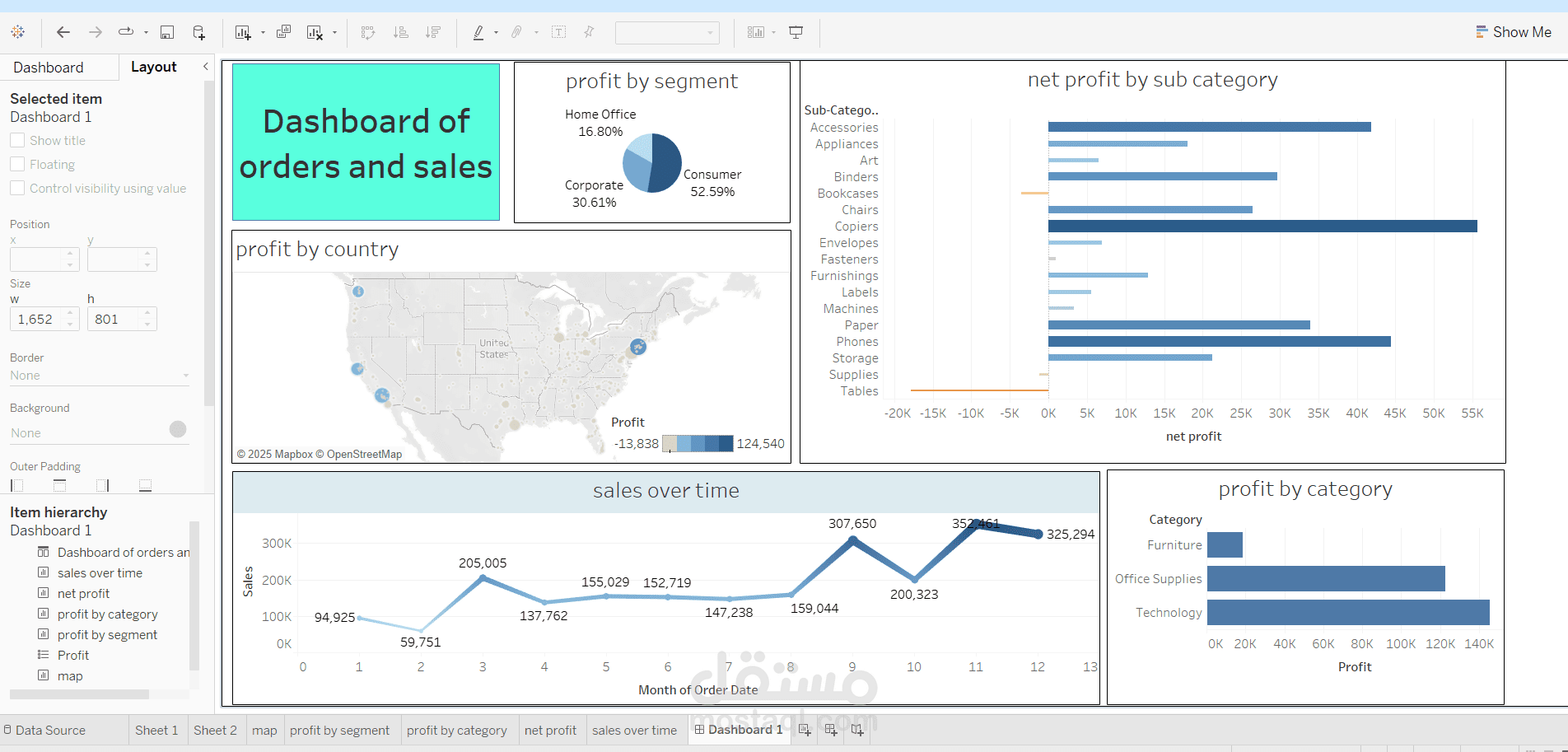Click the Redo forward arrow in toolbar
This screenshot has height=752, width=1568.
[x=96, y=32]
